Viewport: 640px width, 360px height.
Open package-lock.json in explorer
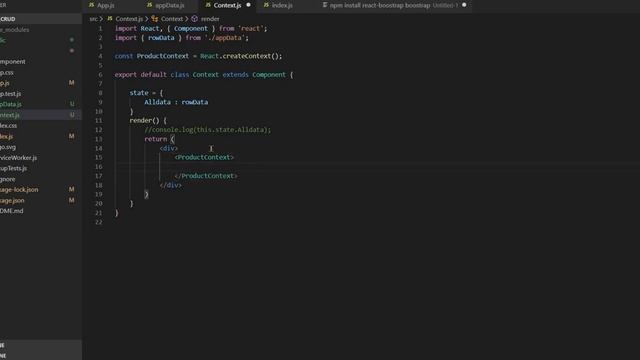pos(41,189)
